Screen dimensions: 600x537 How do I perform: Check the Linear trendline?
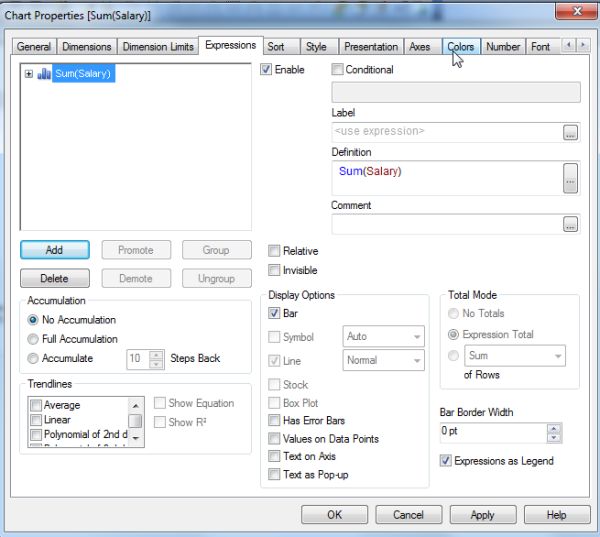click(36, 420)
